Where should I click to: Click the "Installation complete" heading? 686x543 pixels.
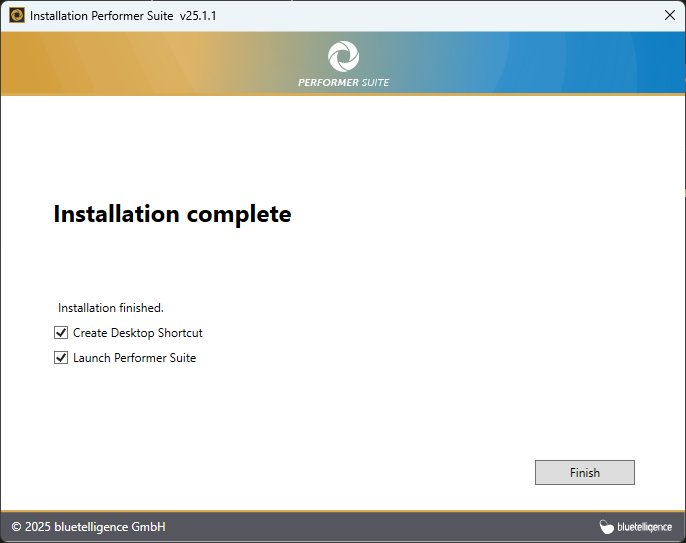pos(172,214)
